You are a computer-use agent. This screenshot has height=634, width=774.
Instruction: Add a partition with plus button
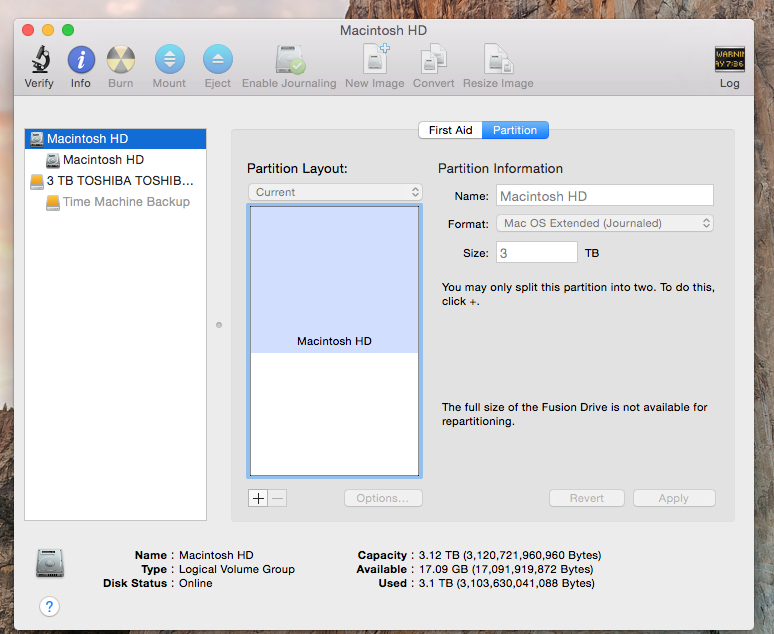258,498
